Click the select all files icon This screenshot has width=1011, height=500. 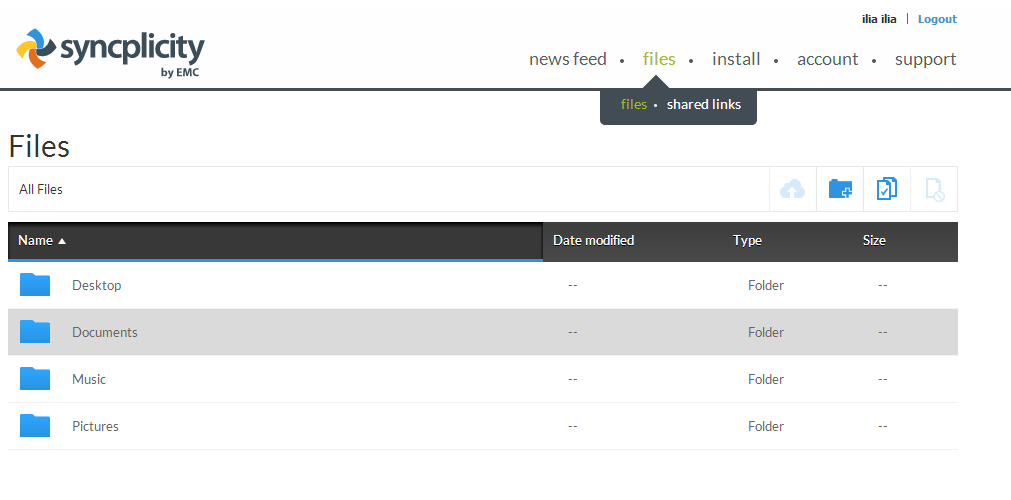(887, 189)
